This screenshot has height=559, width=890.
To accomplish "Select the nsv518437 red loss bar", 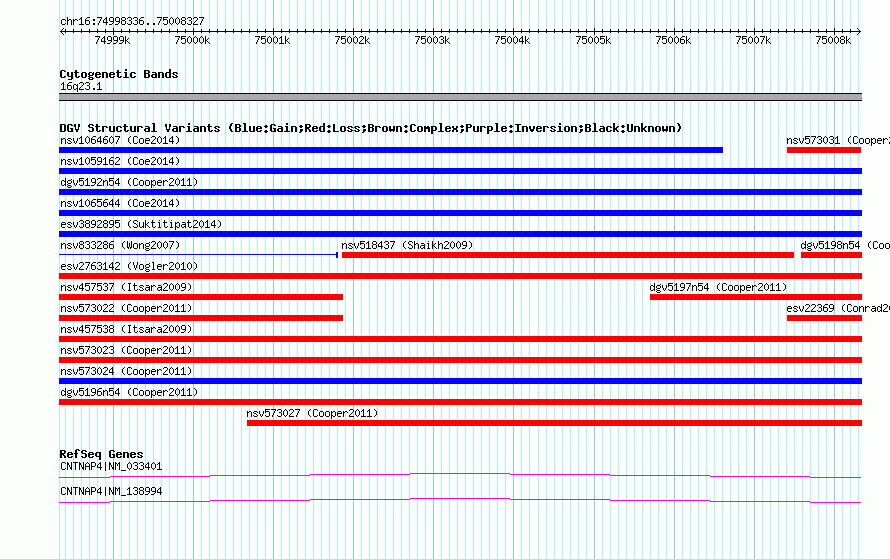I will 568,255.
